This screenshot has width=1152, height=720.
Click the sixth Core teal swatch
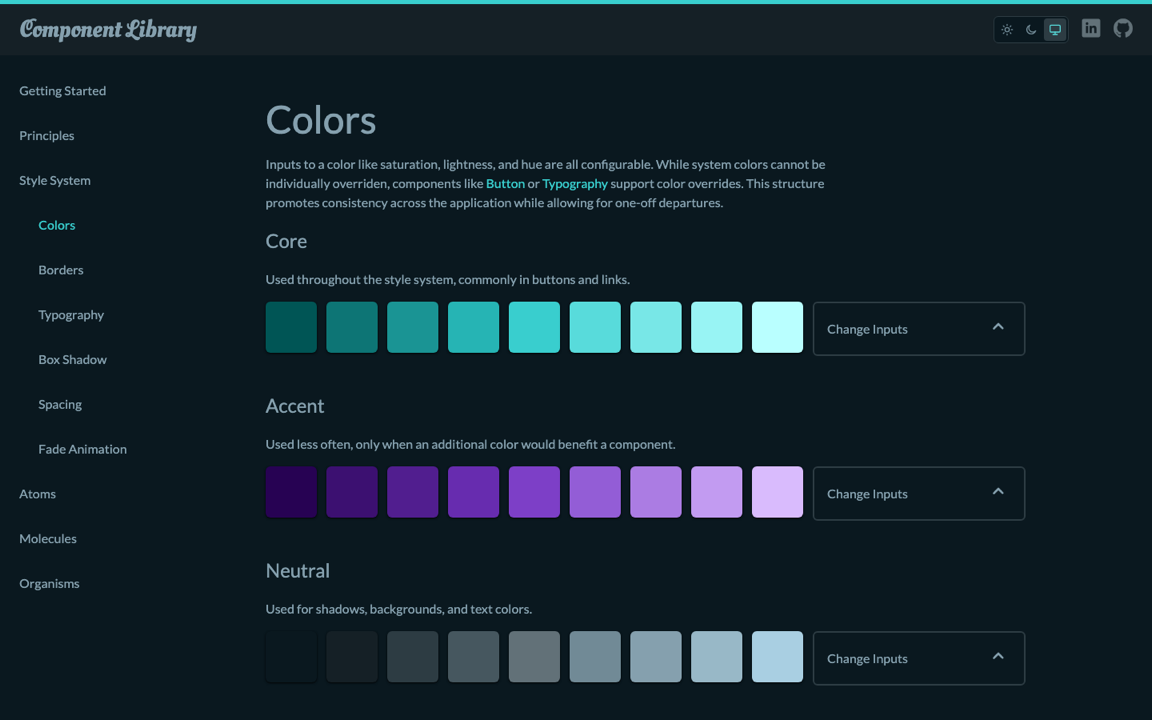click(595, 327)
